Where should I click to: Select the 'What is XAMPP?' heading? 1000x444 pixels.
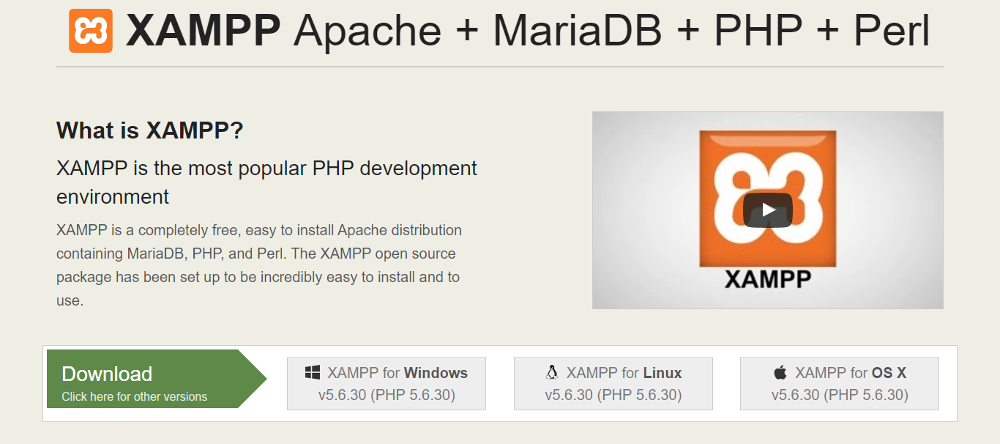pos(150,131)
